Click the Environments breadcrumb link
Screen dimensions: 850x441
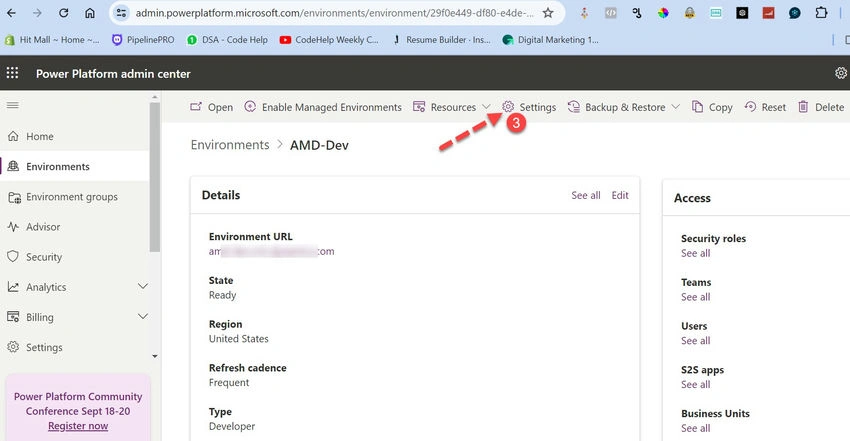point(230,145)
